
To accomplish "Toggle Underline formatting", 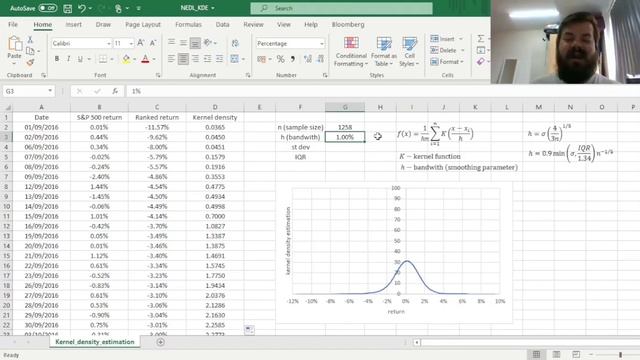I will 80,59.
